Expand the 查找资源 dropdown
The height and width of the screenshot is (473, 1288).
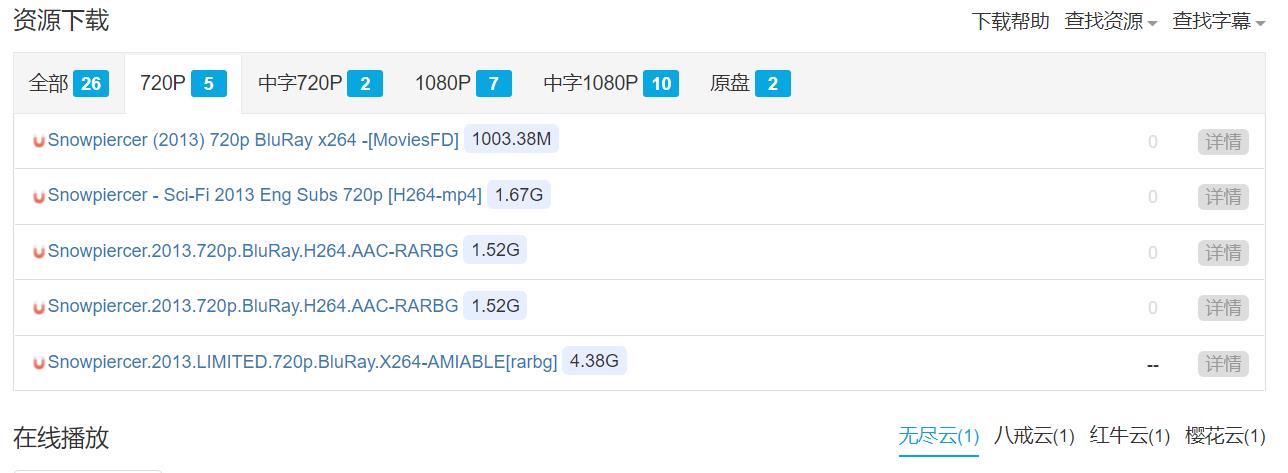click(x=1110, y=21)
